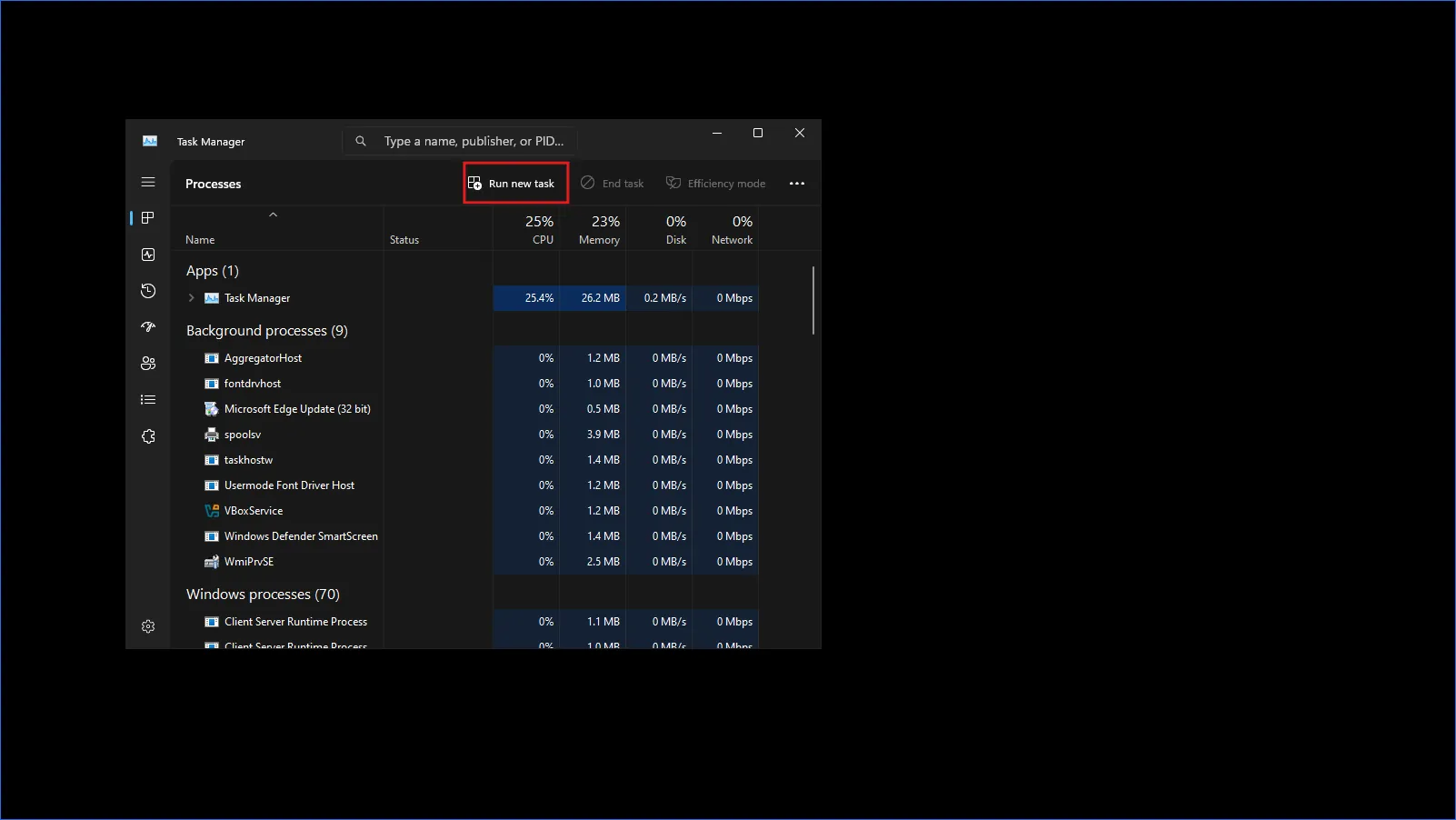Screen dimensions: 1456x820
Task: Expand the navigation sidebar menu
Action: click(148, 182)
